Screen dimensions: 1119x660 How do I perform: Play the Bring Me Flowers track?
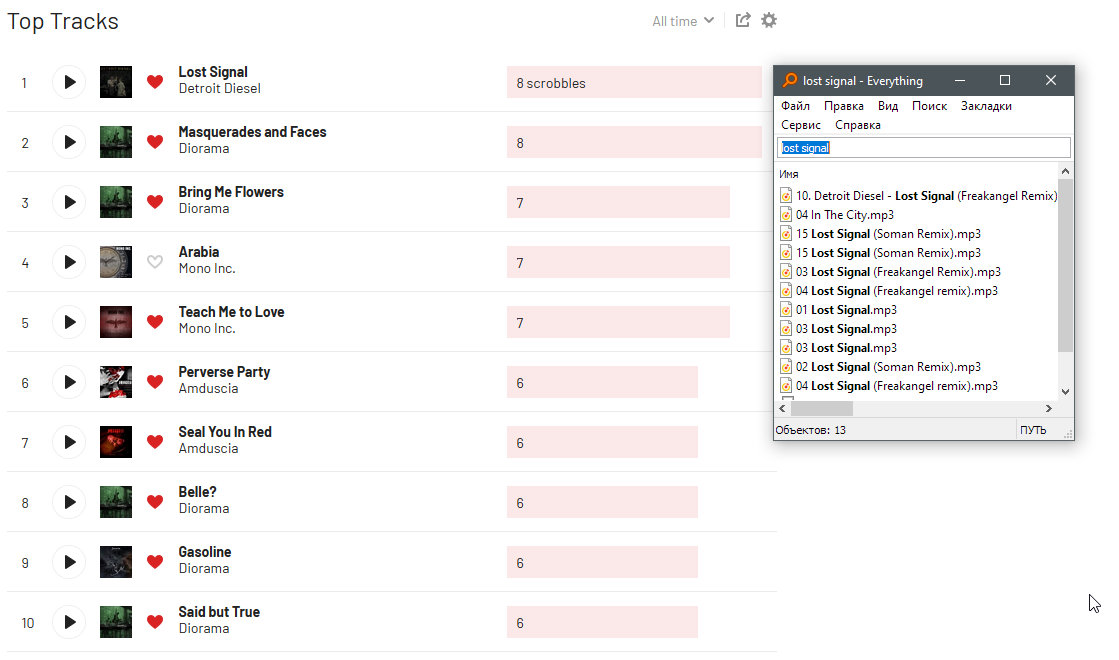[x=69, y=202]
